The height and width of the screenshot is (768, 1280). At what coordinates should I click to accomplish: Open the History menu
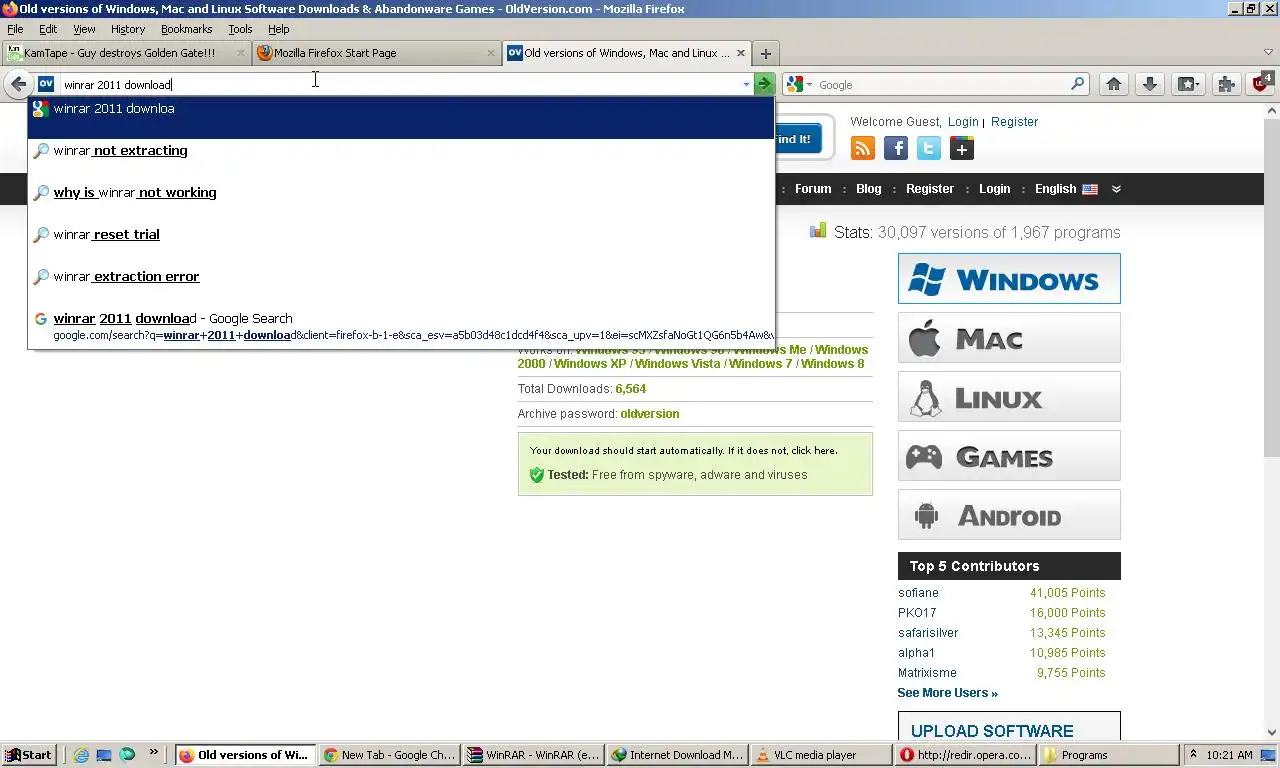coord(128,29)
